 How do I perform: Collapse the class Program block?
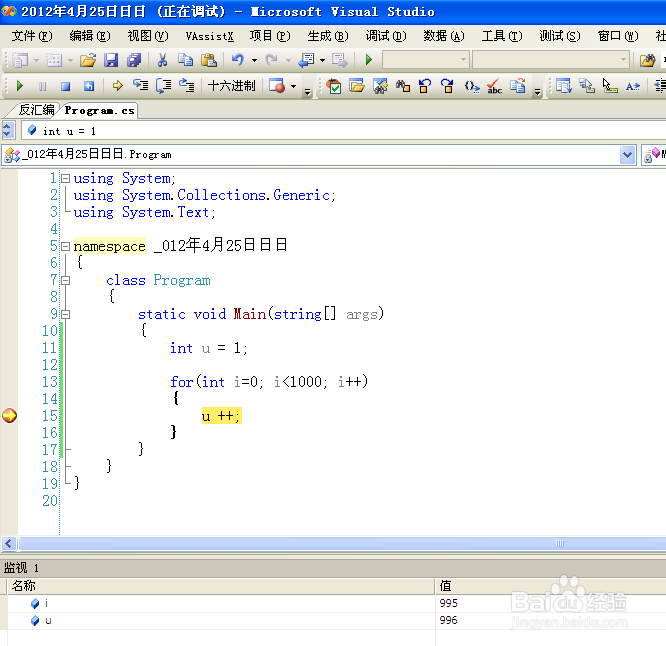[x=65, y=280]
